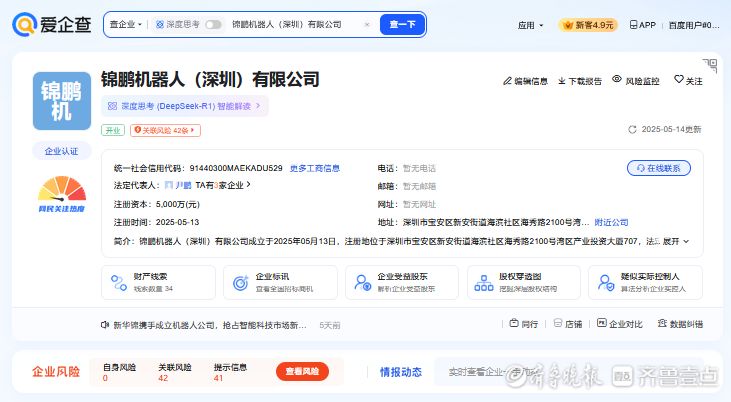
Task: Open 企业对比 comparison
Action: coord(620,324)
